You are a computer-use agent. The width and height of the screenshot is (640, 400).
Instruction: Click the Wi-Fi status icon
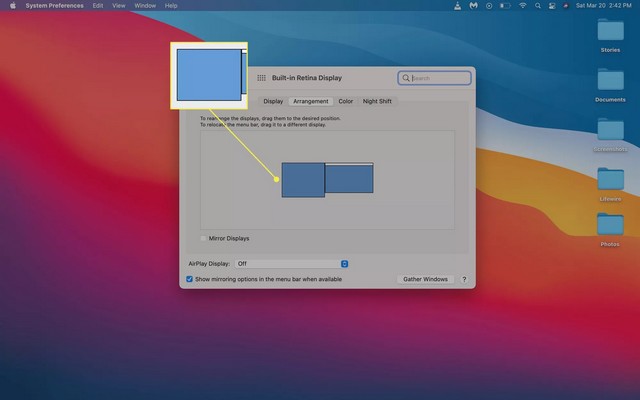(x=522, y=5)
